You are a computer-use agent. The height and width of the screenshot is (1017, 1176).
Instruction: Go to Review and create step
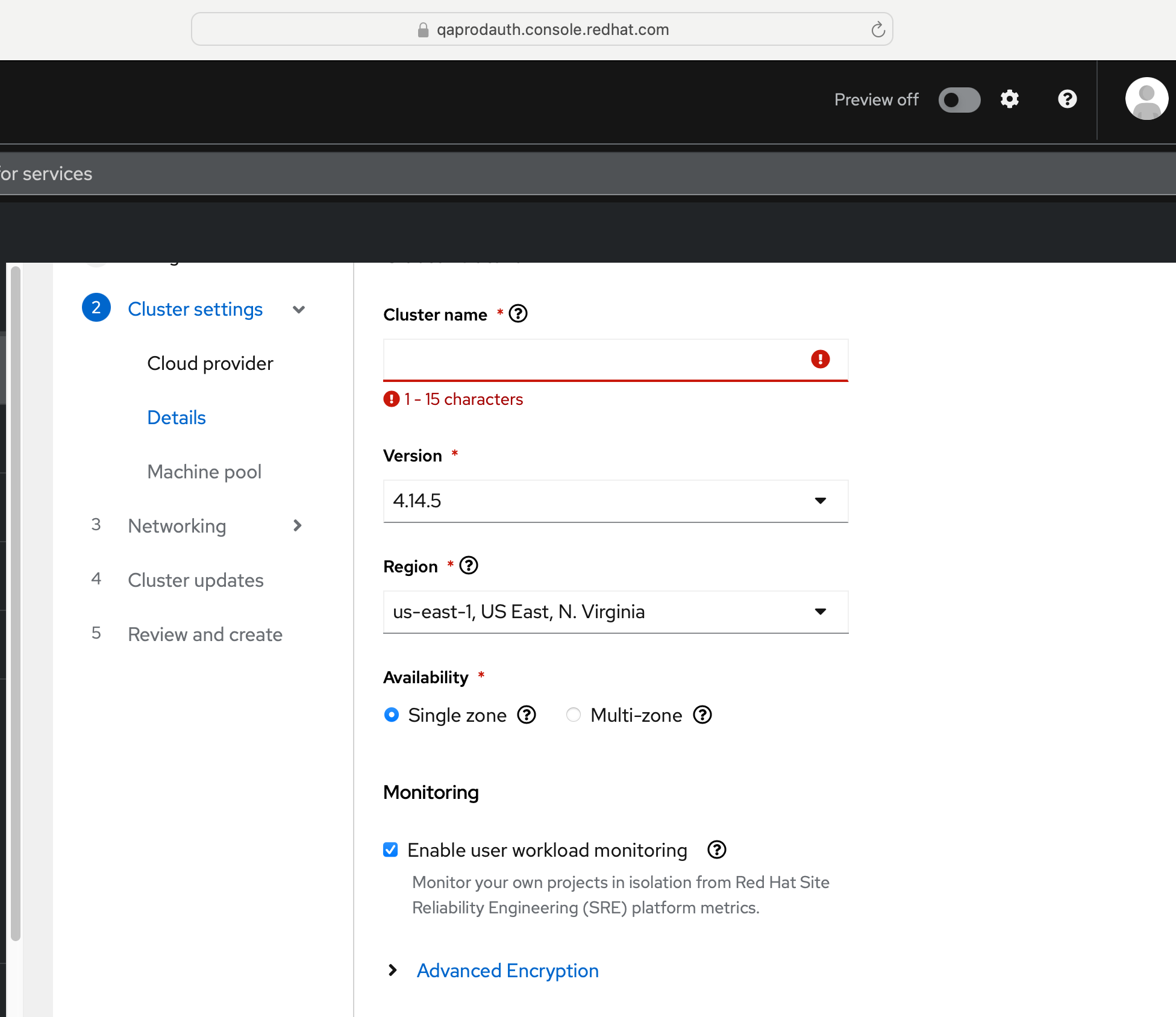pos(205,634)
